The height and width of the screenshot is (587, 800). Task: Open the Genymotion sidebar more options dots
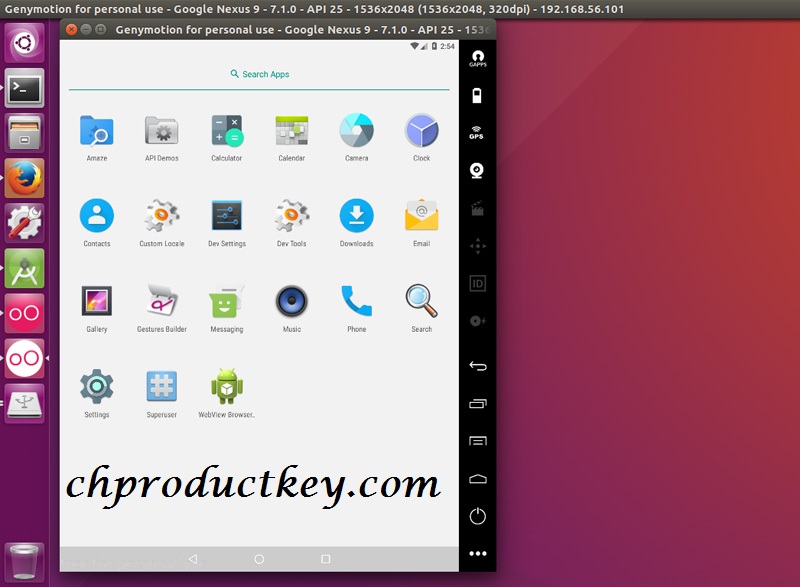(478, 553)
